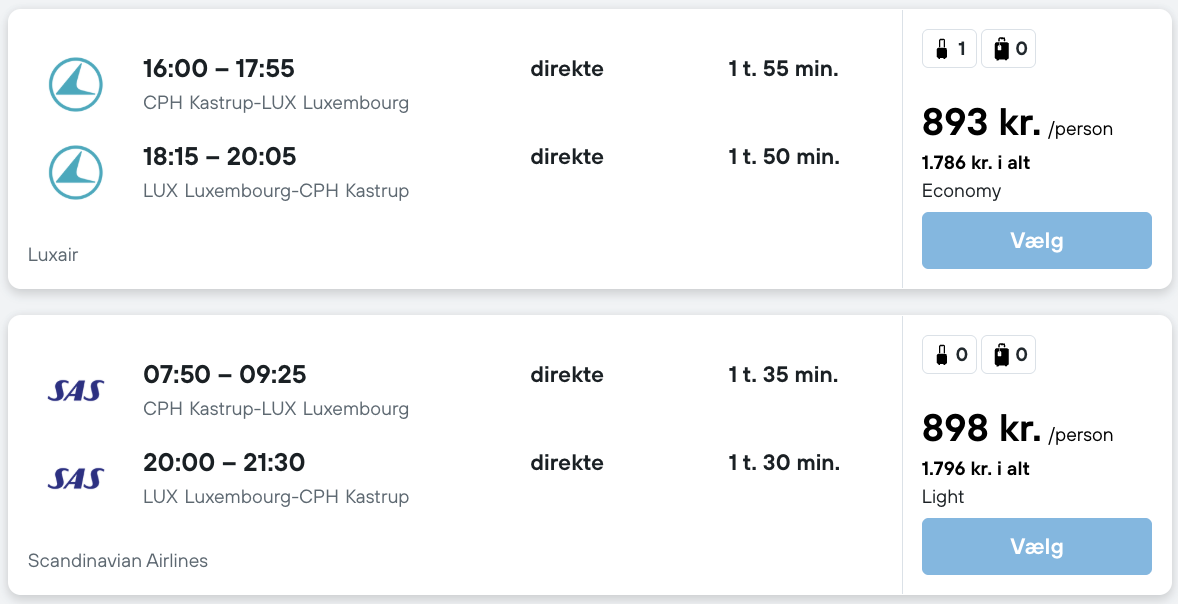Select the 16:00 – 17:55 outbound flight time
The height and width of the screenshot is (604, 1178).
pos(219,69)
